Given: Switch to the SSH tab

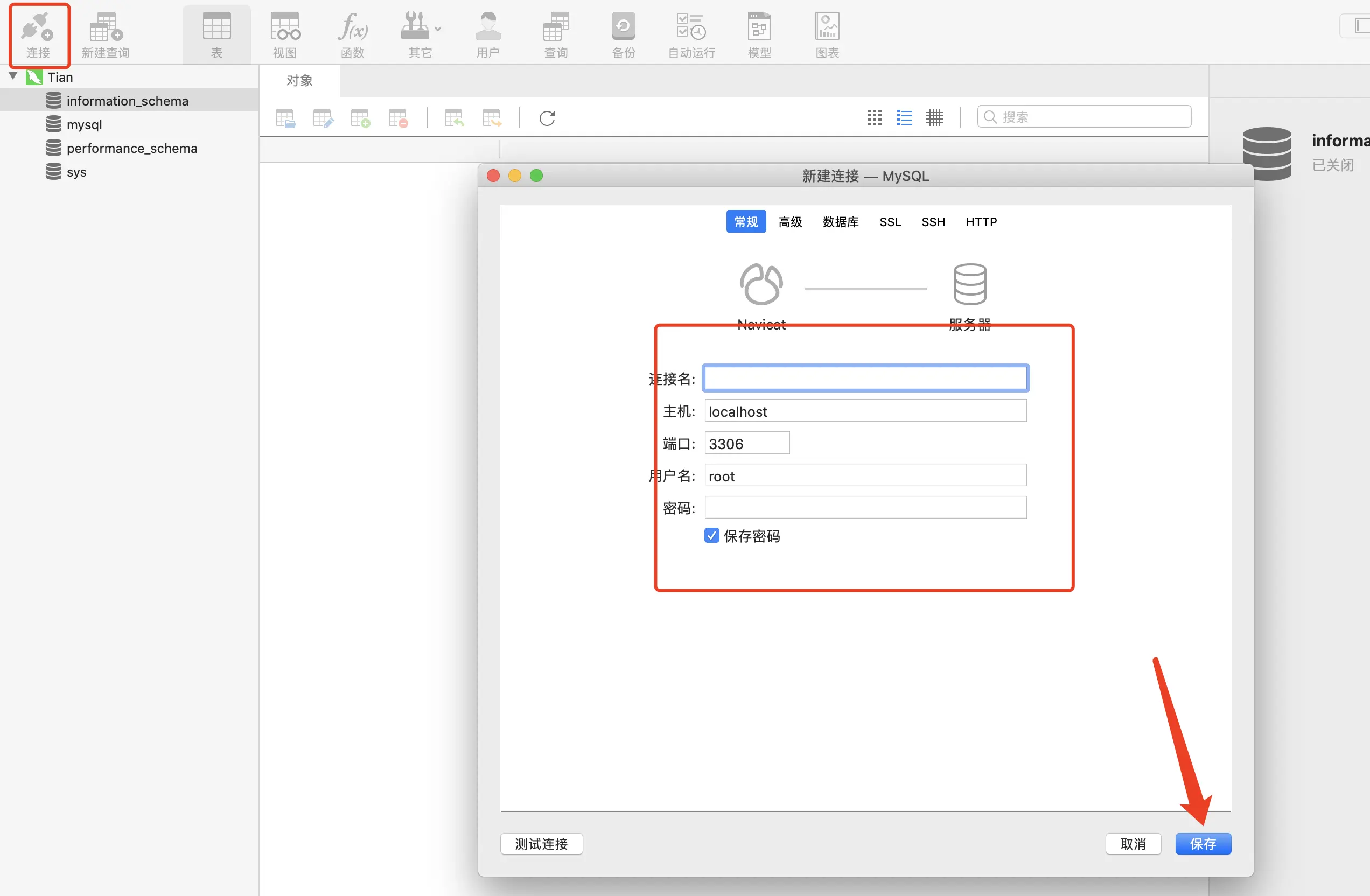Looking at the screenshot, I should 933,222.
